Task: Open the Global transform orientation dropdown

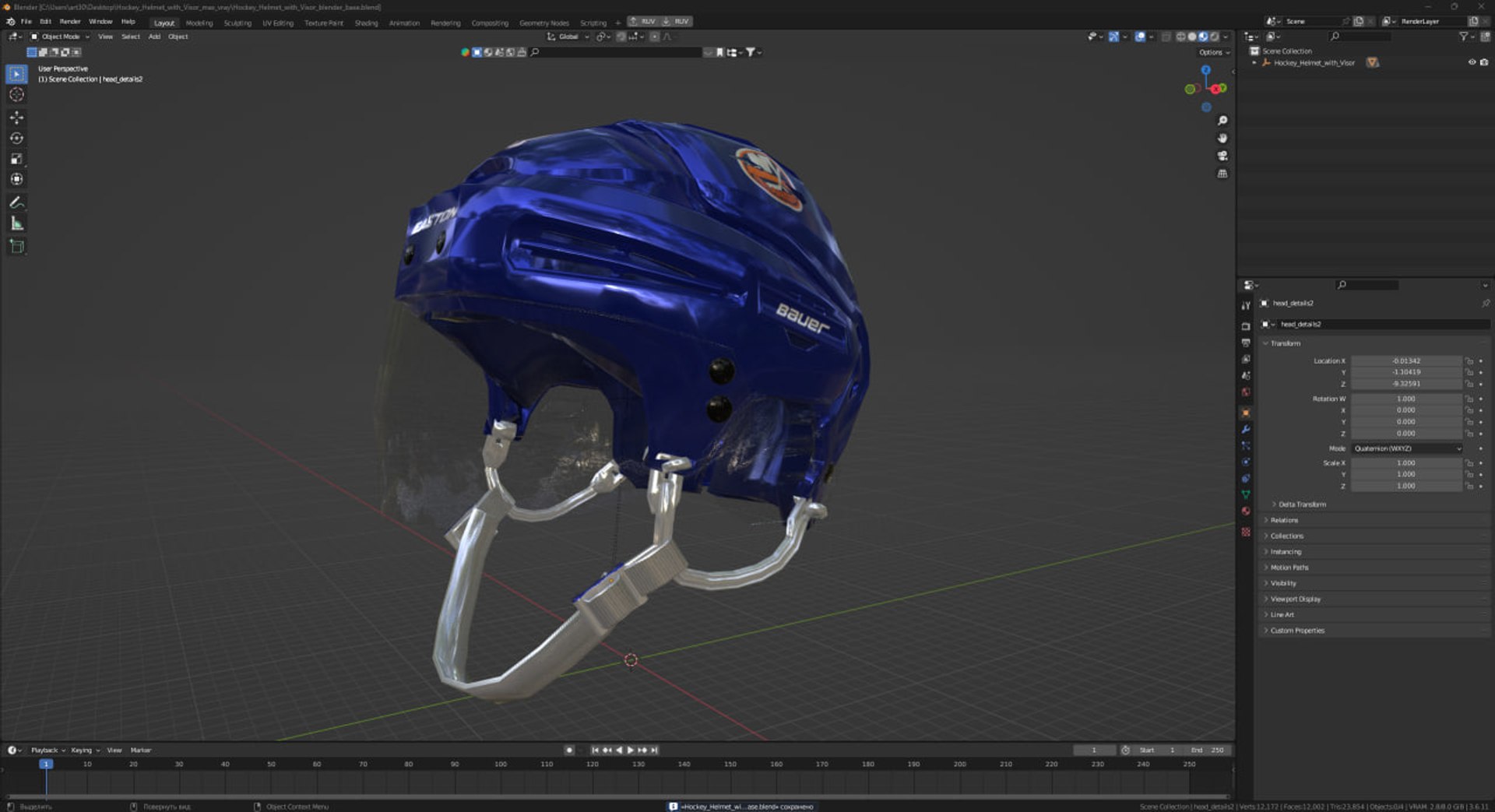Action: 568,37
